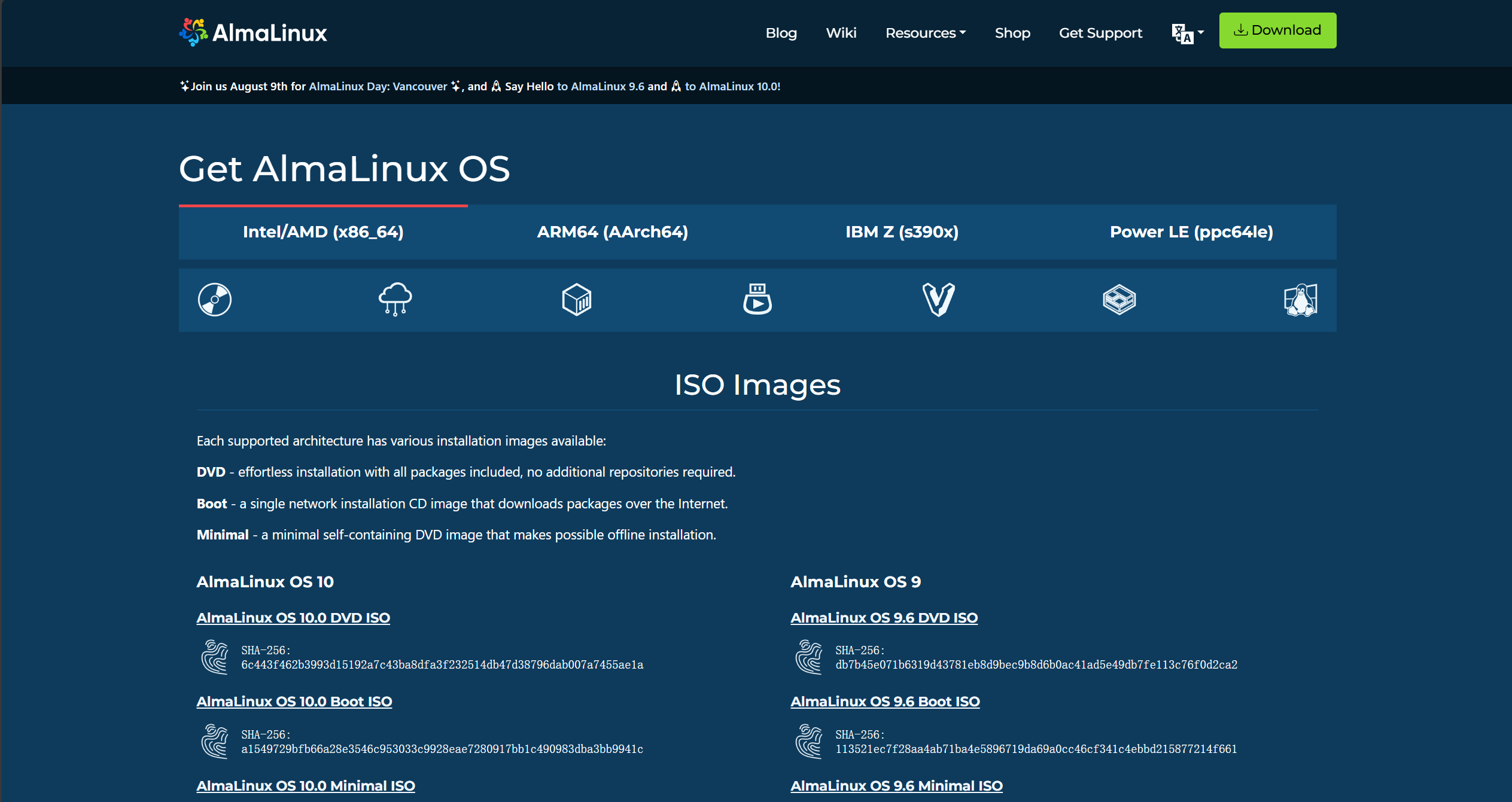Select the stacked layers image icon
This screenshot has height=802, width=1512.
pos(1119,300)
